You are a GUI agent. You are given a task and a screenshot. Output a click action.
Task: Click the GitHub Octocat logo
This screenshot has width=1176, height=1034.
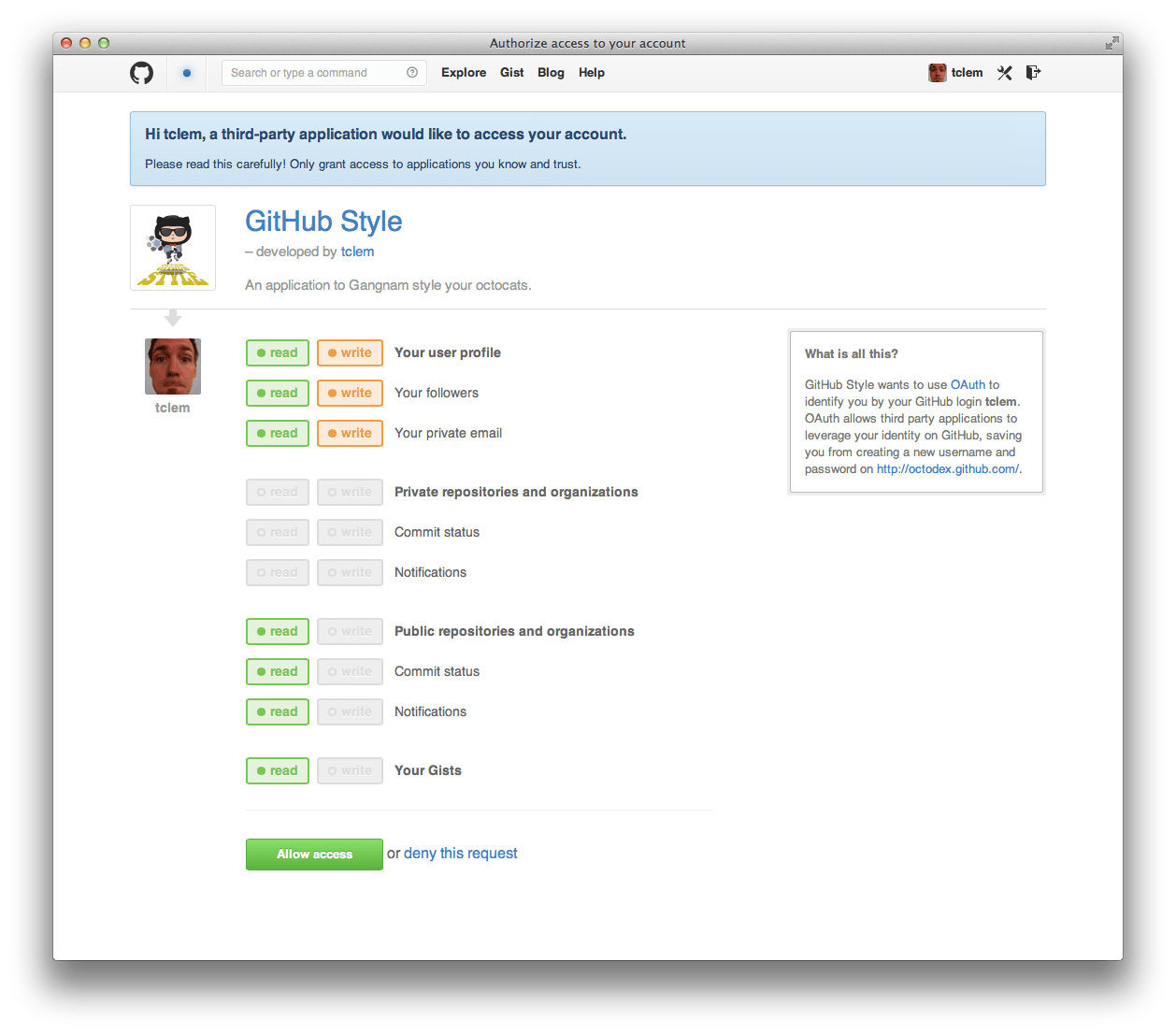141,73
